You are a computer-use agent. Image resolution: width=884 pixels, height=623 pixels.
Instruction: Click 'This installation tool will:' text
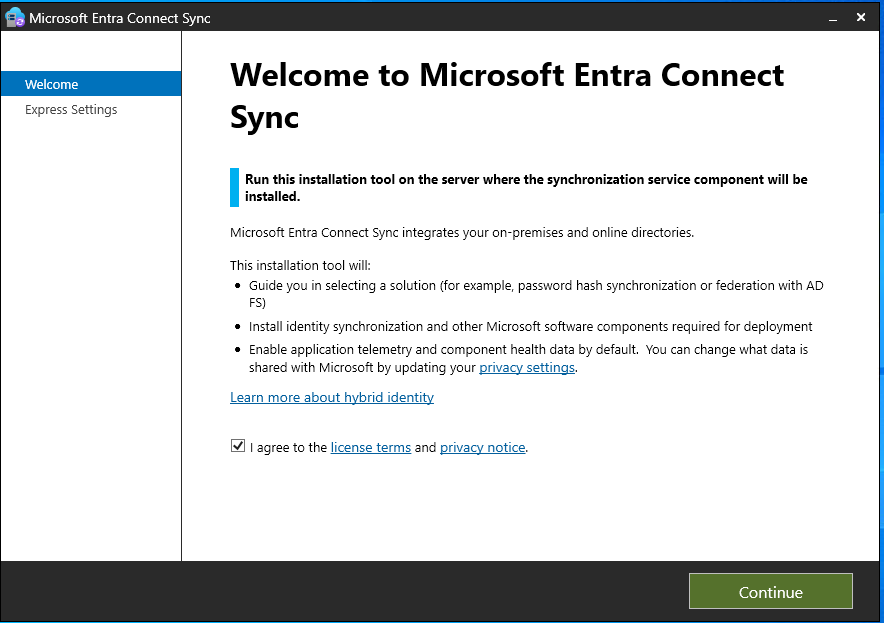click(x=300, y=266)
